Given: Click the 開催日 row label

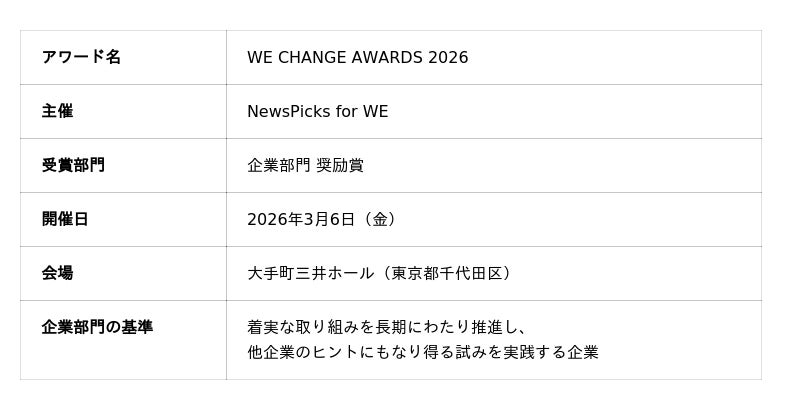Looking at the screenshot, I should (x=65, y=219).
